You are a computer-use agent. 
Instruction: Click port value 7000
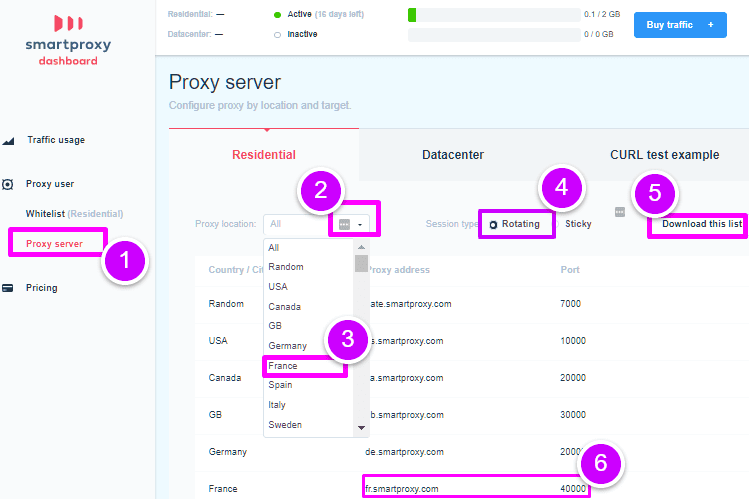coord(570,304)
